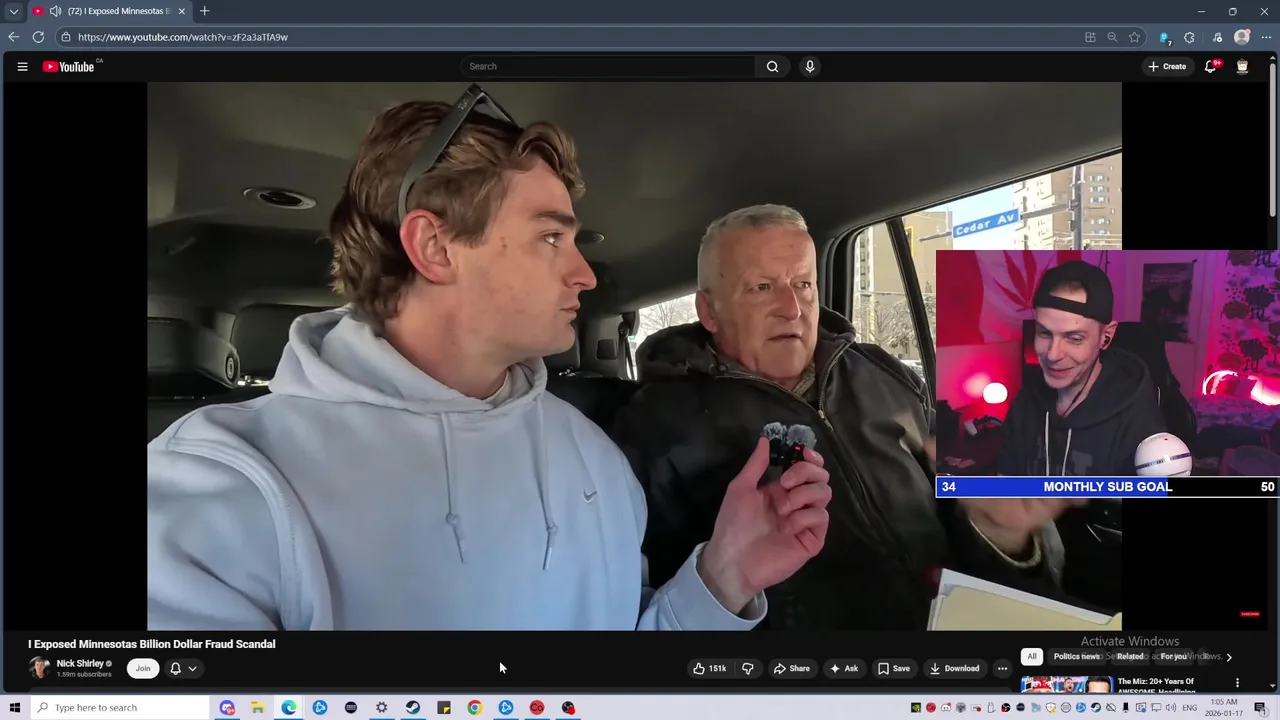
Task: Advance chip list with right chevron
Action: 1229,657
